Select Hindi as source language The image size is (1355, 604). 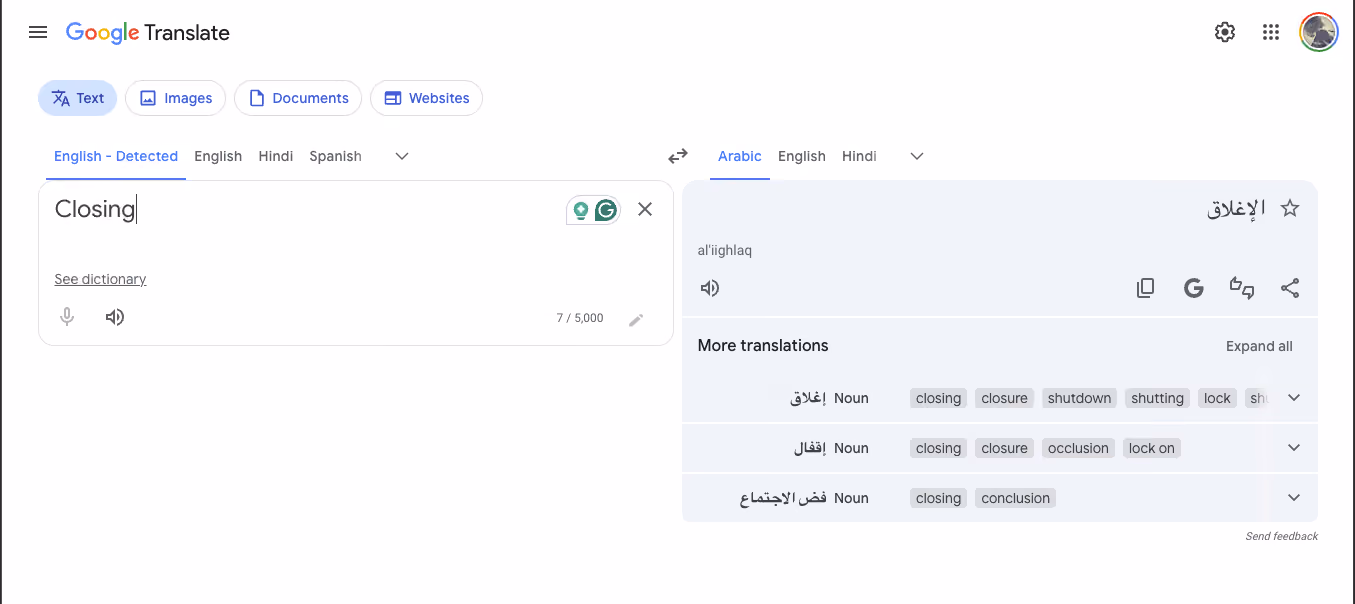pyautogui.click(x=276, y=156)
